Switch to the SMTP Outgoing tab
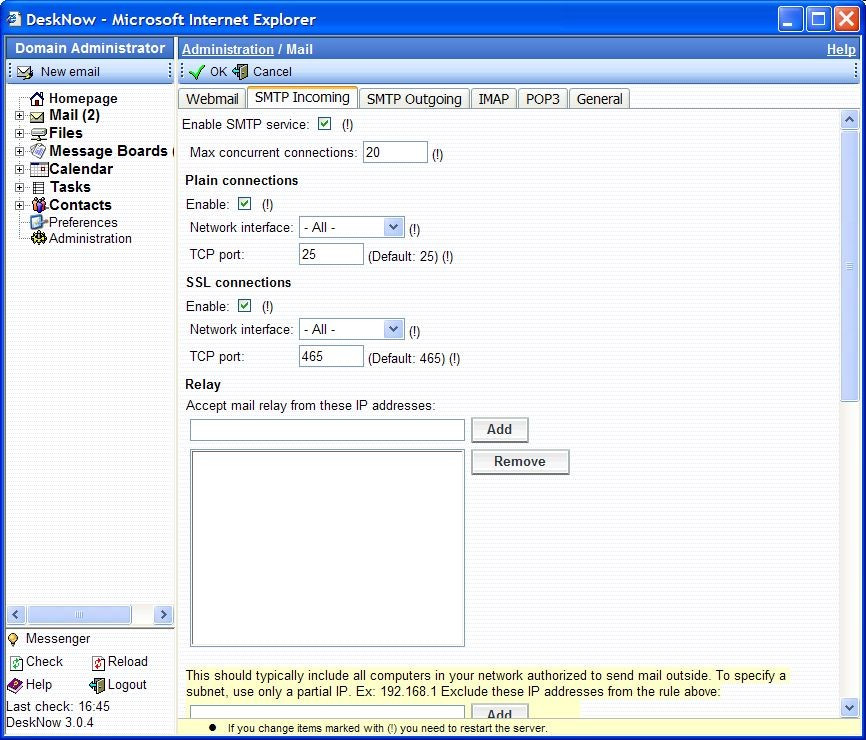Screen dimensions: 866x740 (x=414, y=99)
